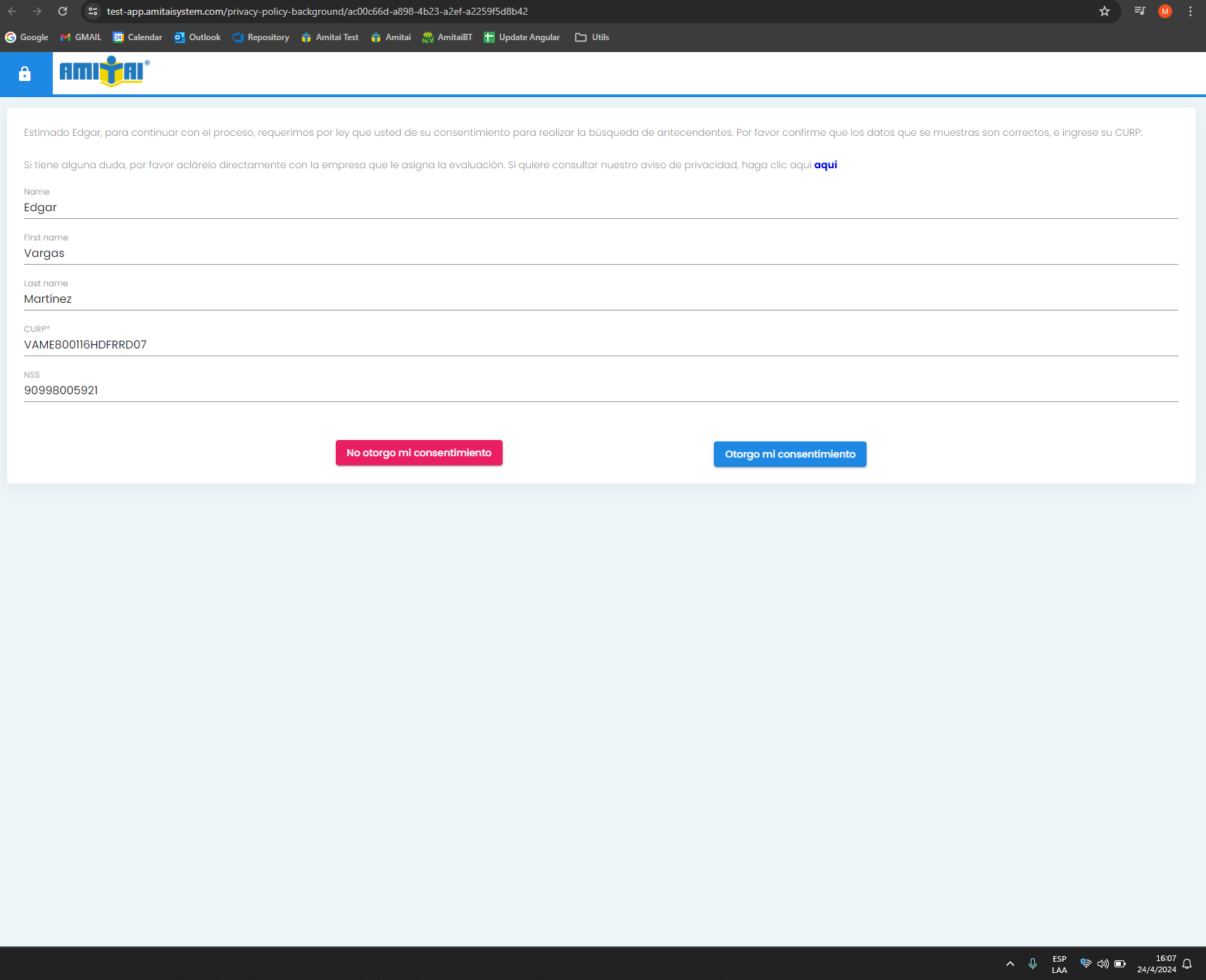Open site information icon in address bar
The image size is (1206, 980).
point(93,11)
